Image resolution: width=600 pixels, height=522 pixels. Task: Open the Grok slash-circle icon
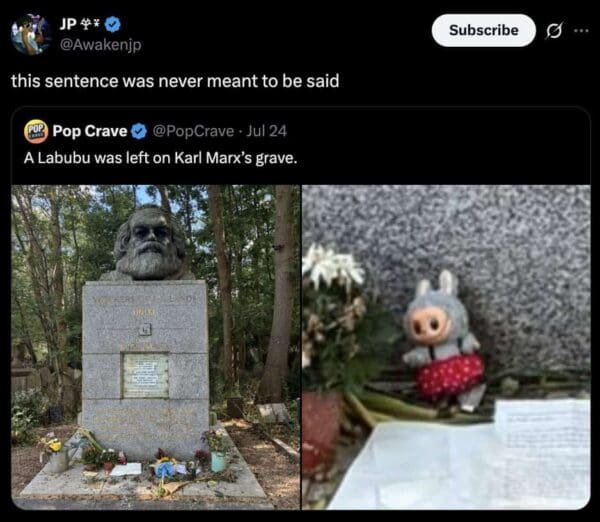(554, 31)
